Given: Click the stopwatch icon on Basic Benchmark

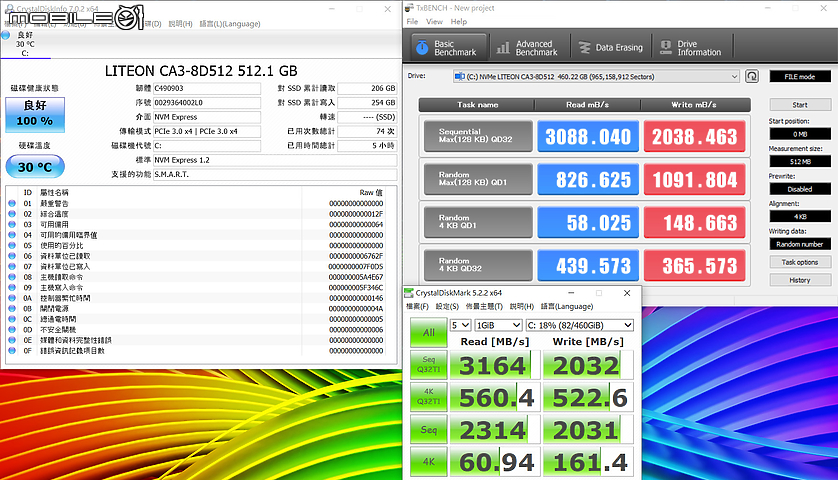Looking at the screenshot, I should [x=422, y=48].
